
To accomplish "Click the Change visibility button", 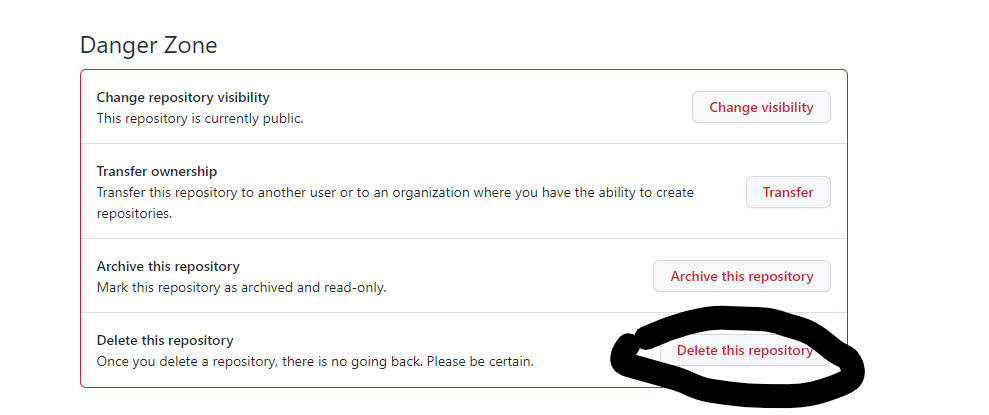I will pos(761,107).
